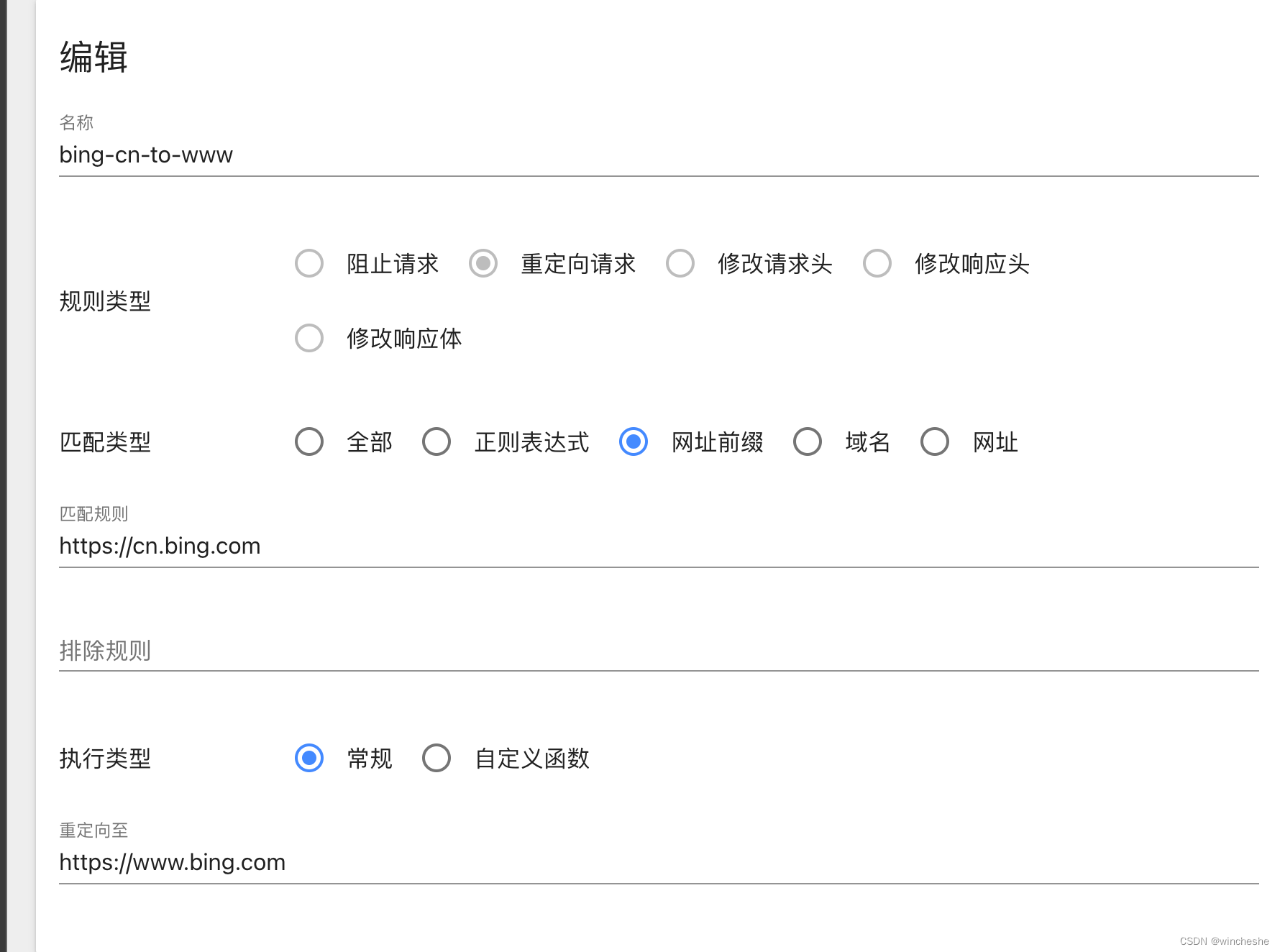The height and width of the screenshot is (952, 1280).
Task: Select 常规 execution type radio
Action: click(x=309, y=758)
